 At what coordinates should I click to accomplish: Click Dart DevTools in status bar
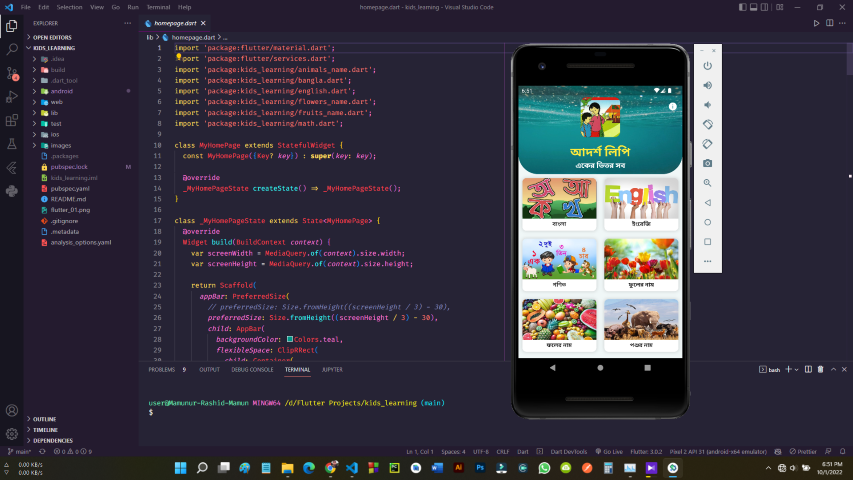point(568,452)
